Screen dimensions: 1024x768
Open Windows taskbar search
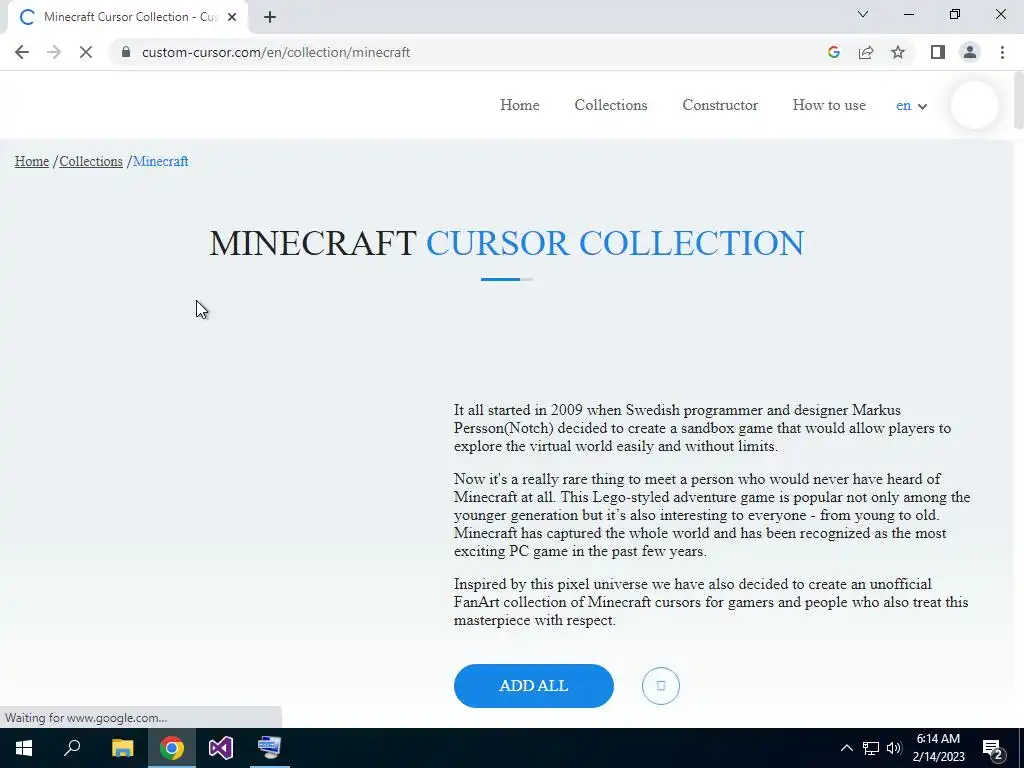(72, 748)
